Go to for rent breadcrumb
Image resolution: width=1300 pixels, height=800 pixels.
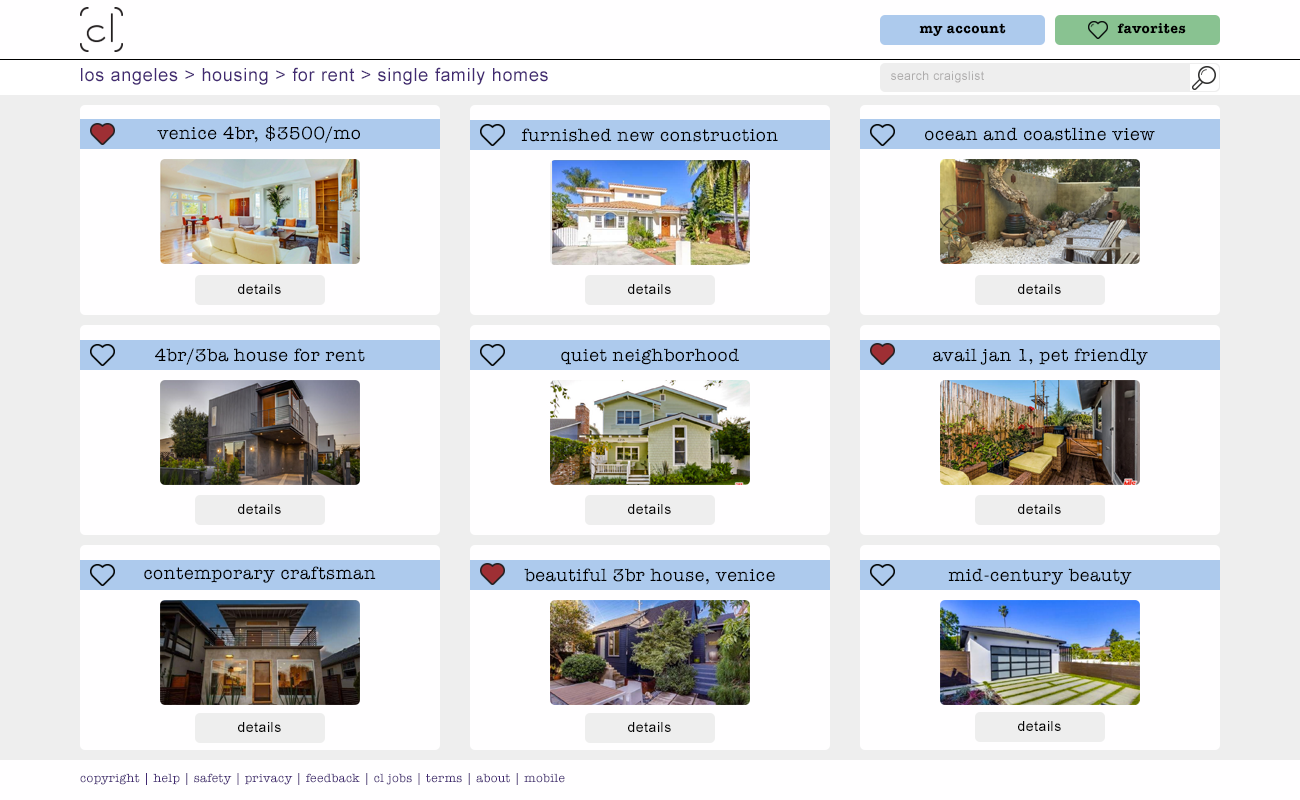pyautogui.click(x=323, y=76)
